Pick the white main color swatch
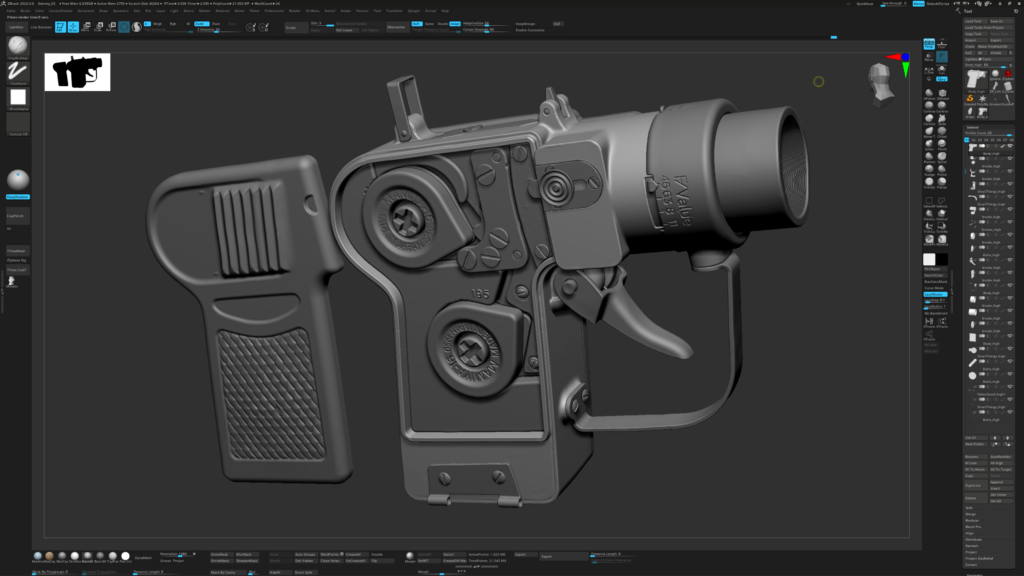Screen dimensions: 1024x576 (929, 259)
